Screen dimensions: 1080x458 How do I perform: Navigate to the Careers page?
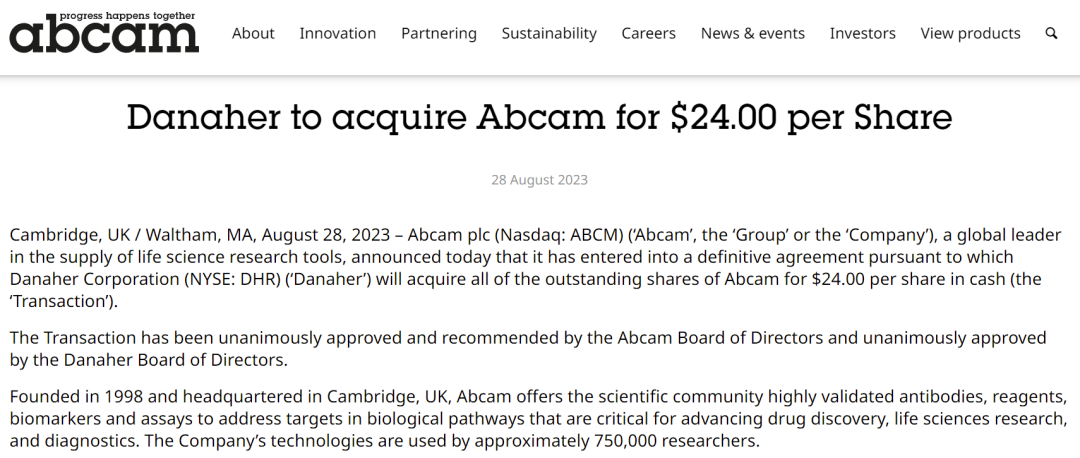tap(649, 34)
